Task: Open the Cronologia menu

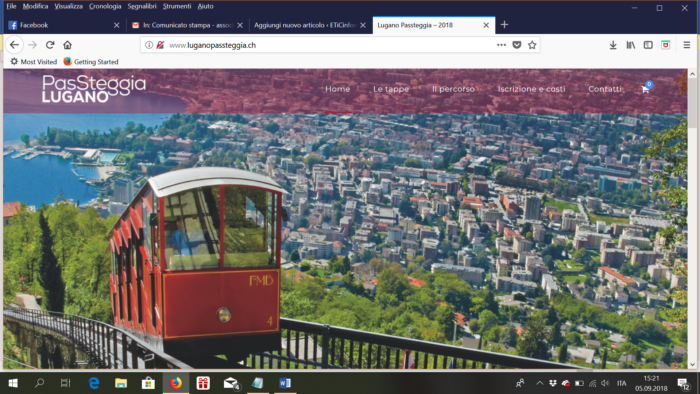Action: click(105, 6)
